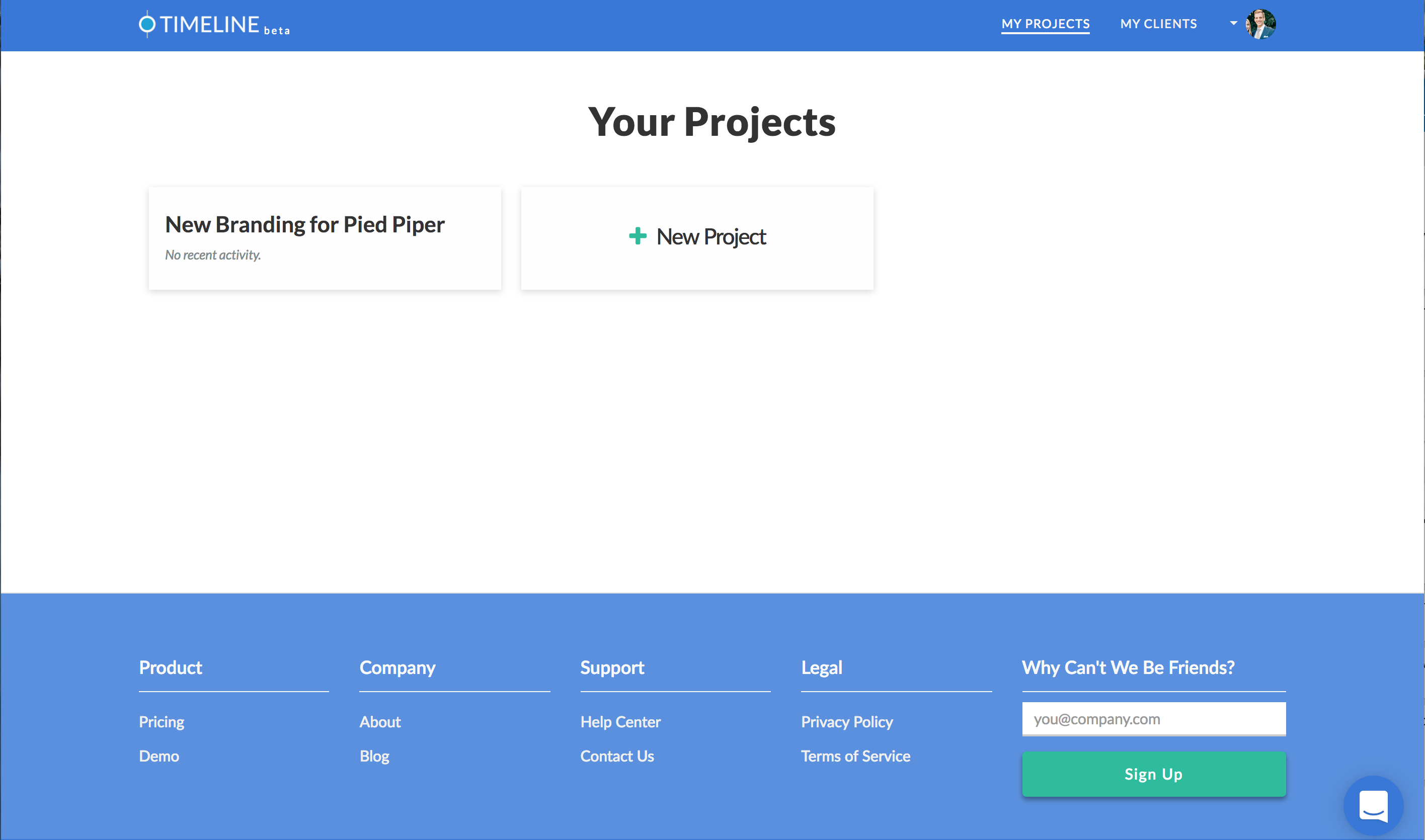Focus the email address input field
1425x840 pixels.
click(x=1154, y=719)
